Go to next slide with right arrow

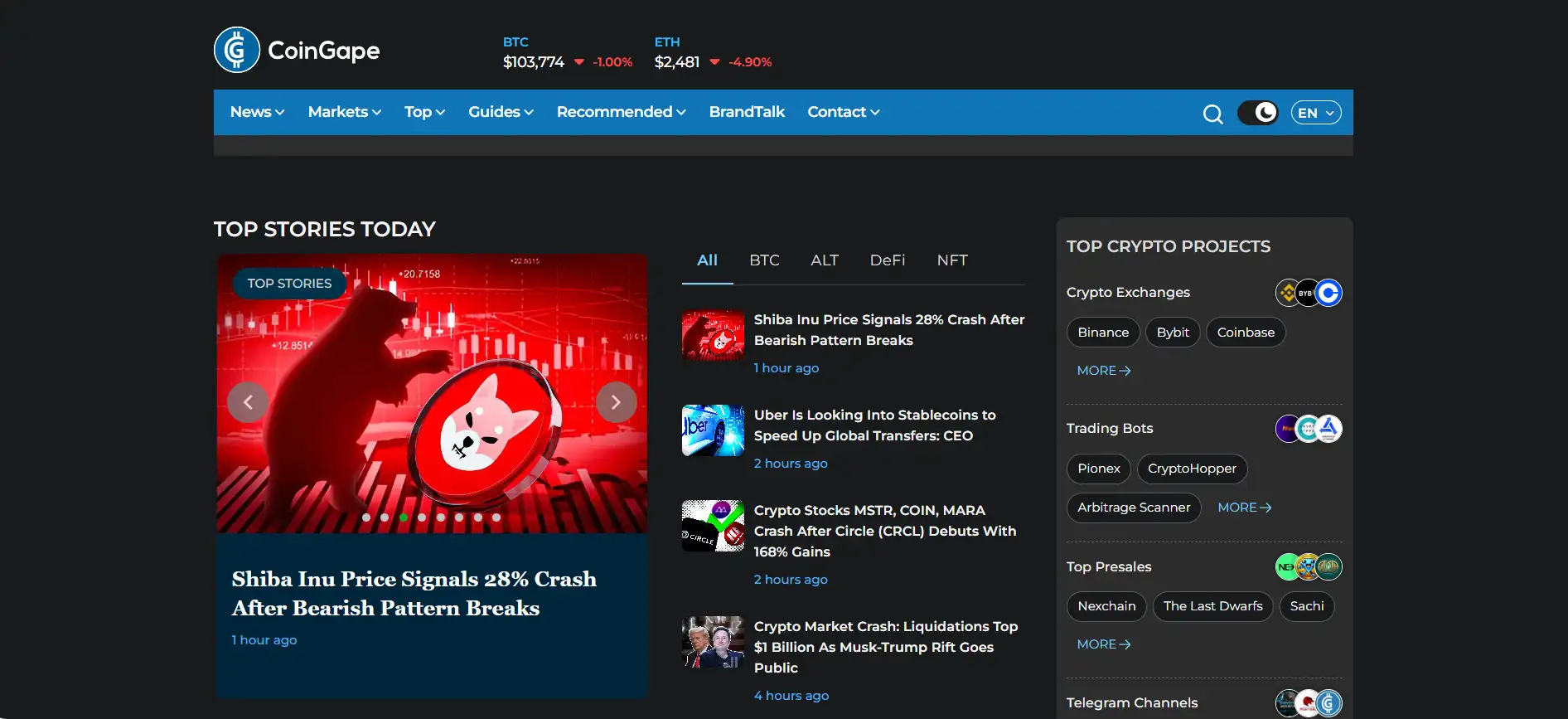(x=616, y=402)
